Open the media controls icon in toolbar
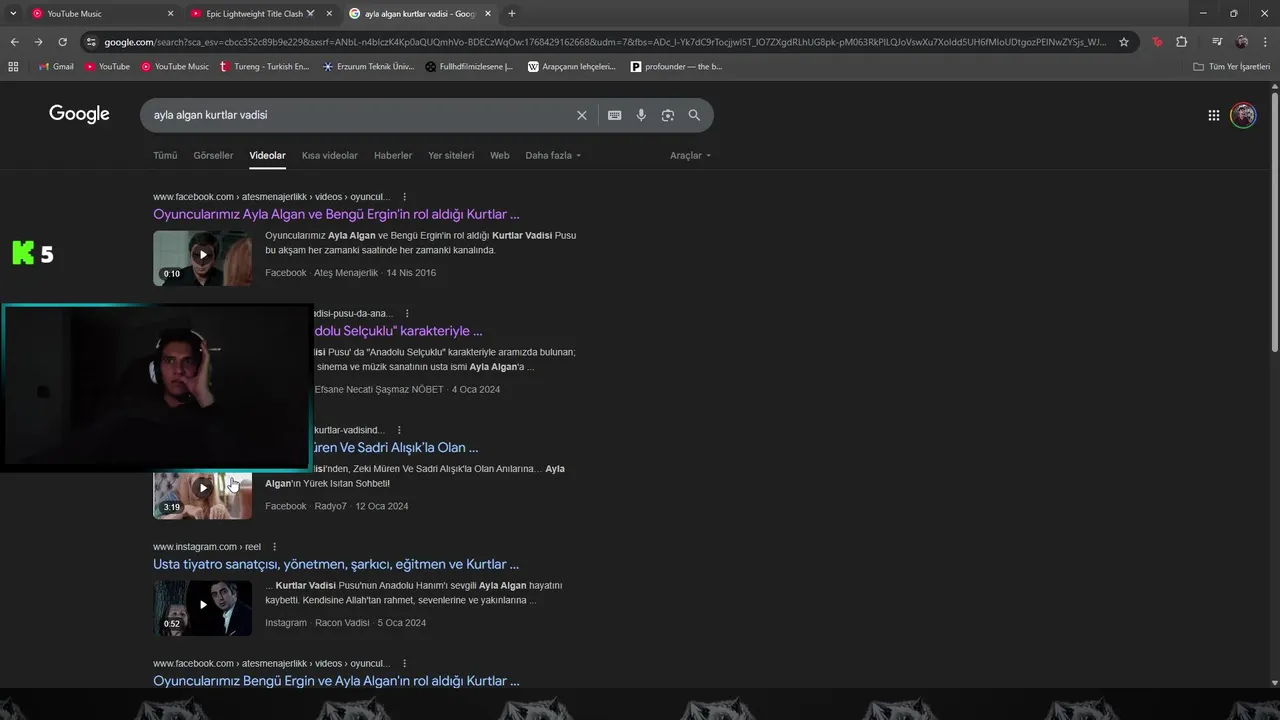 point(1216,42)
